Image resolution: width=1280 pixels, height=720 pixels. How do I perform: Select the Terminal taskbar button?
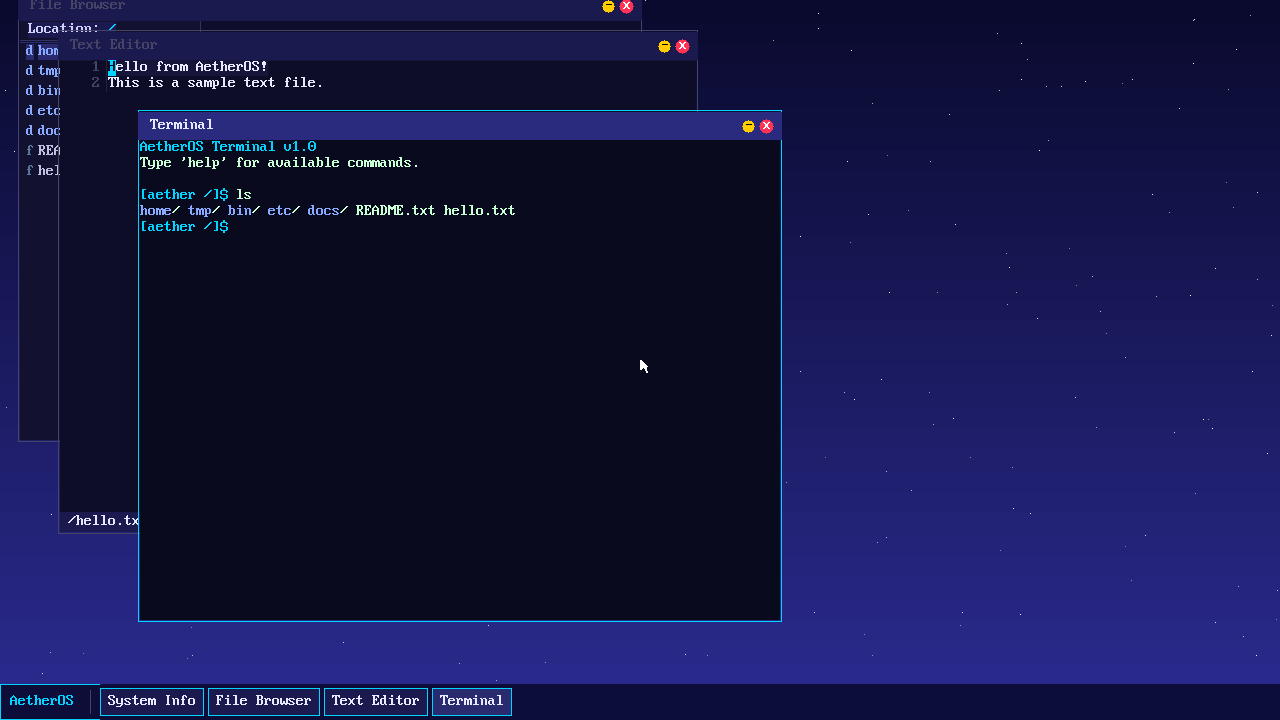(472, 701)
